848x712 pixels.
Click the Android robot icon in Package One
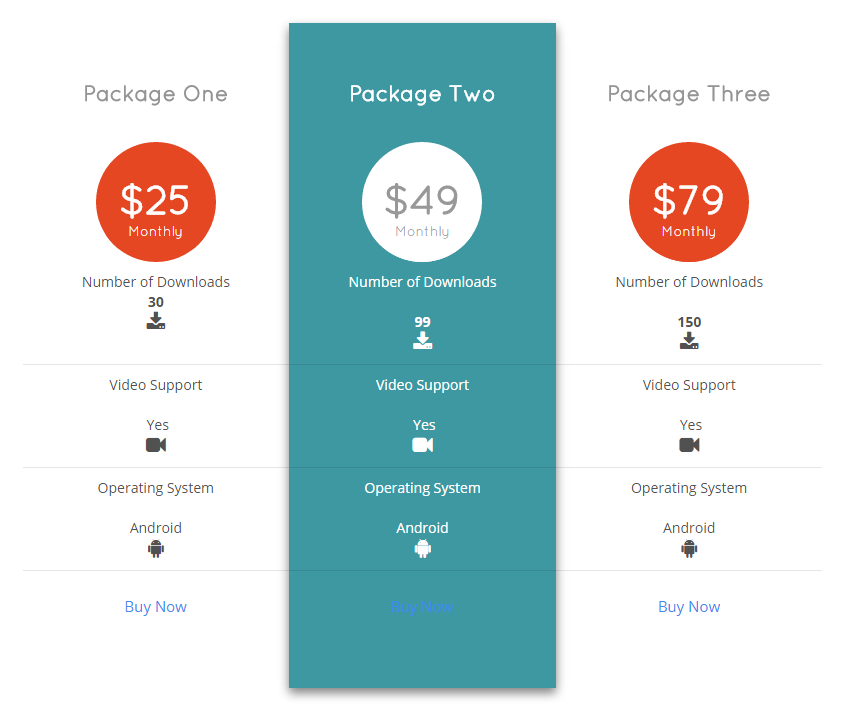(x=156, y=549)
